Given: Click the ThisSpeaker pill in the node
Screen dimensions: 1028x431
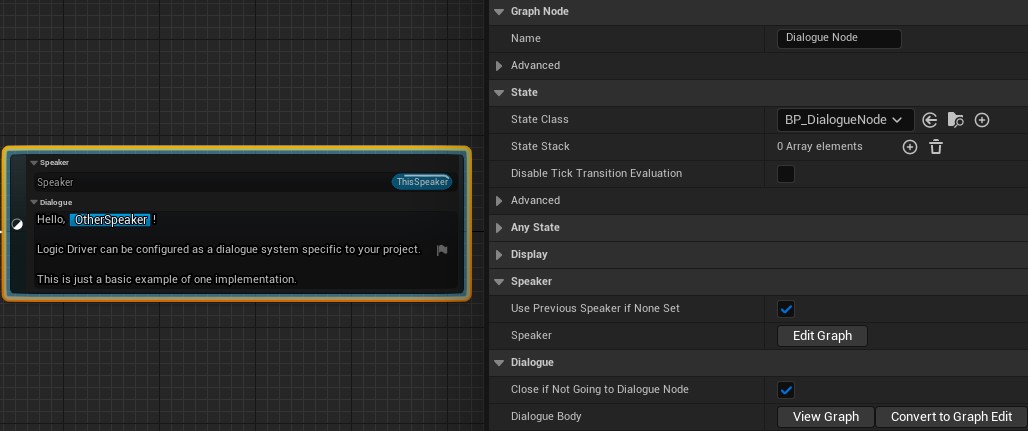Looking at the screenshot, I should [x=422, y=182].
